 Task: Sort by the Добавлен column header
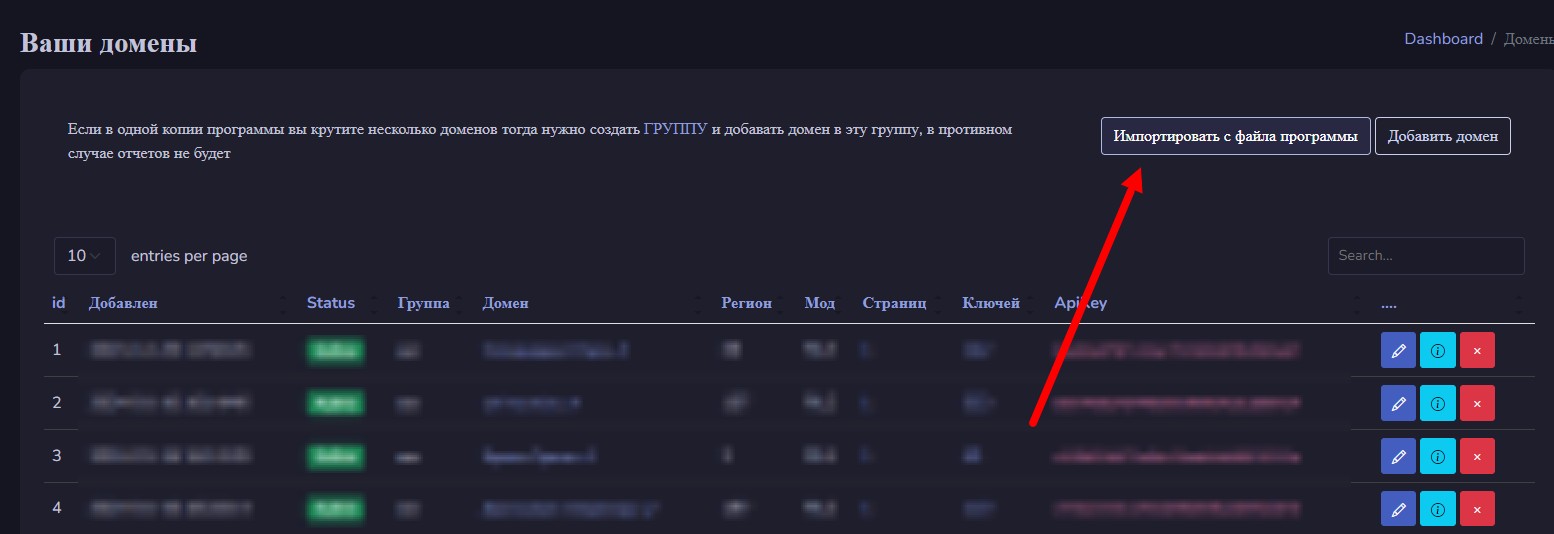coord(123,303)
